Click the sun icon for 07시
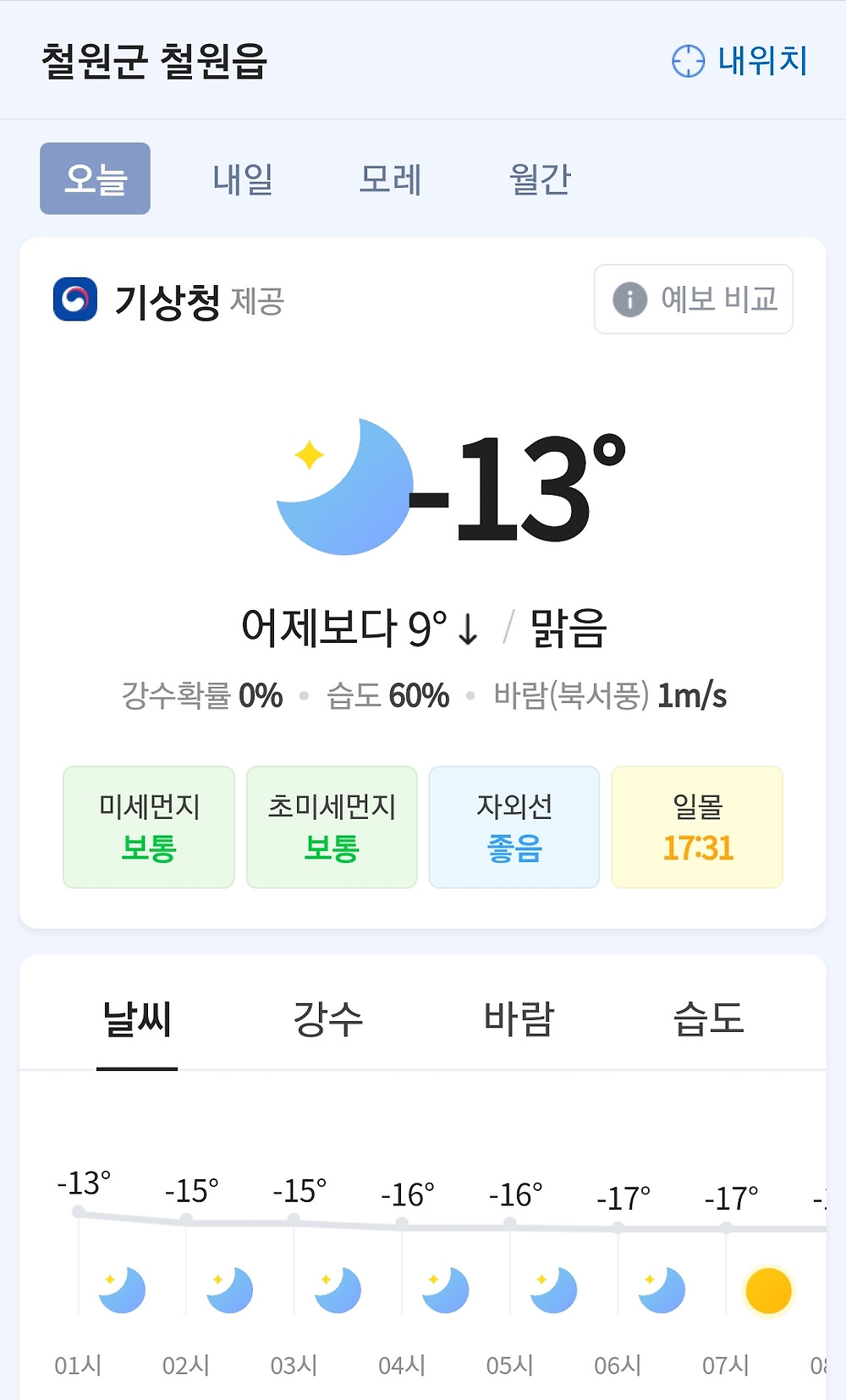Screen dimensions: 846x1400 768,1291
